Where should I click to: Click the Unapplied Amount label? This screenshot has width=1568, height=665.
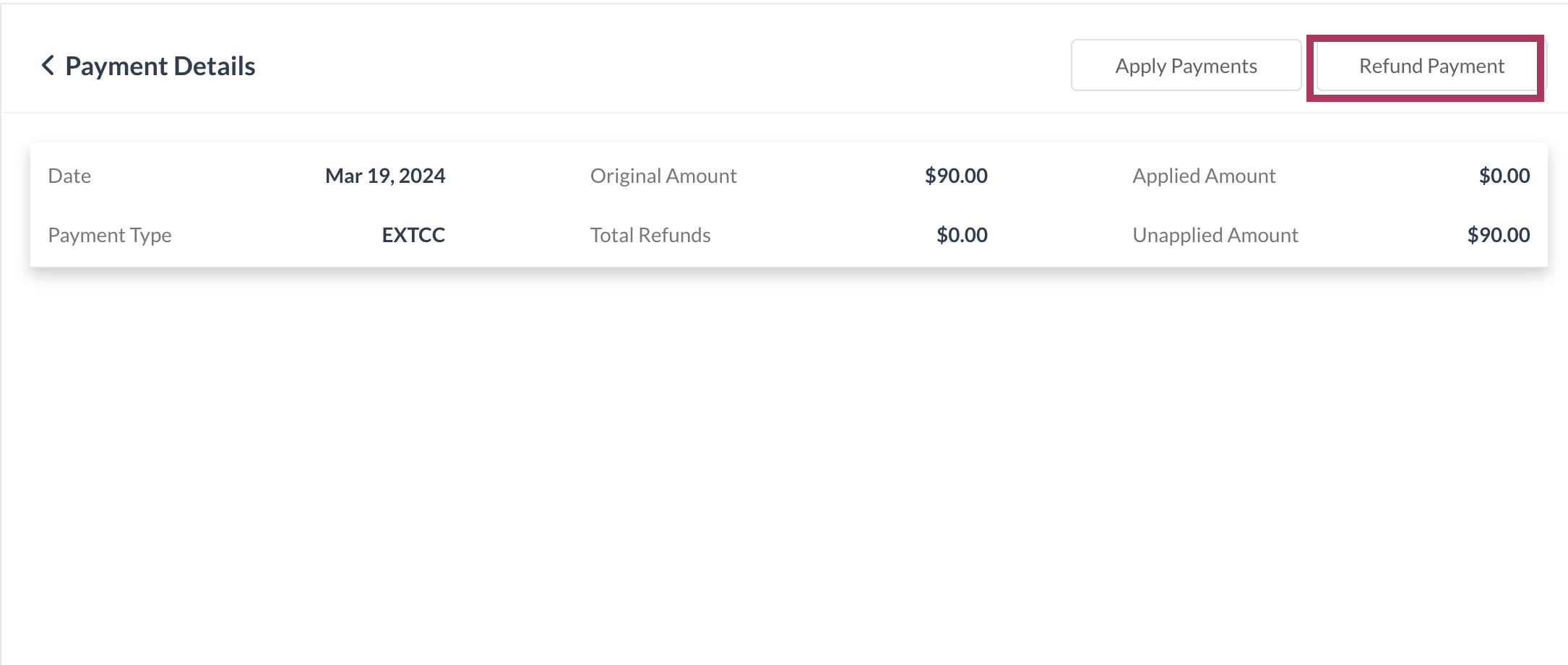[x=1215, y=235]
